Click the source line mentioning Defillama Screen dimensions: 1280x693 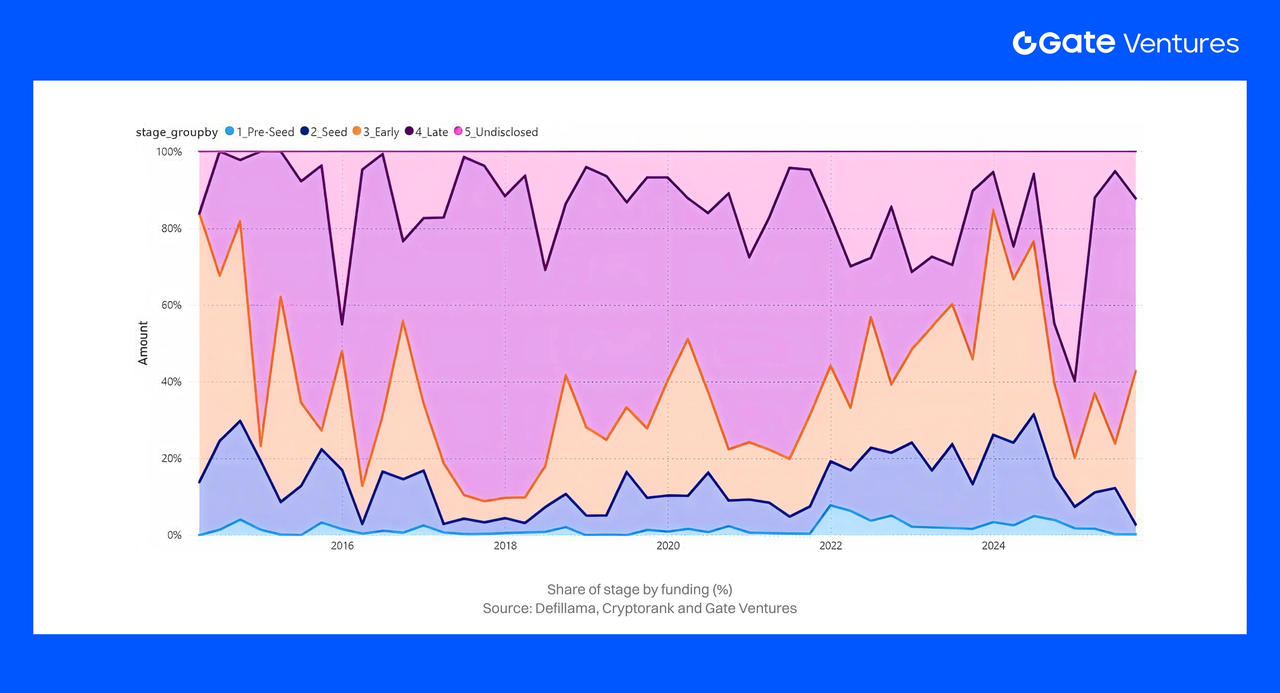(x=640, y=608)
